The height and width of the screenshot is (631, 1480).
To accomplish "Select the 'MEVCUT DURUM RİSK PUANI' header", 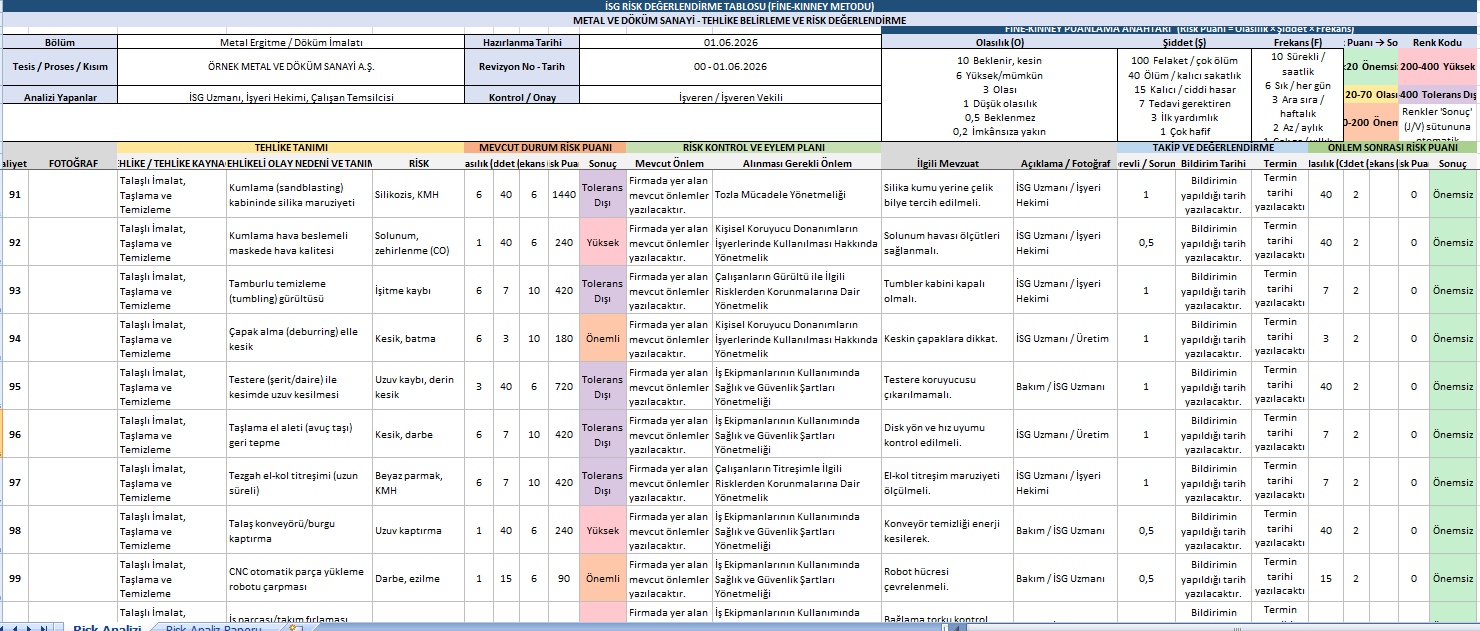I will pos(545,147).
